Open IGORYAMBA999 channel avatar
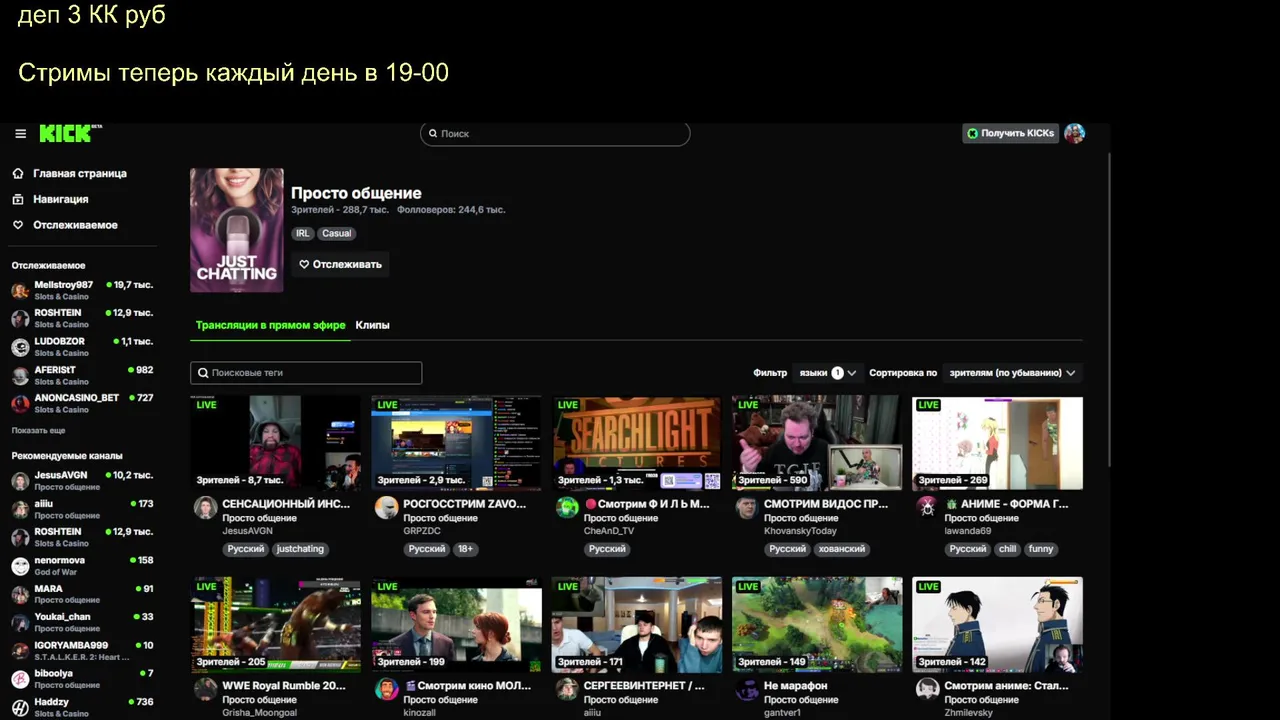The image size is (1280, 720). 20,651
